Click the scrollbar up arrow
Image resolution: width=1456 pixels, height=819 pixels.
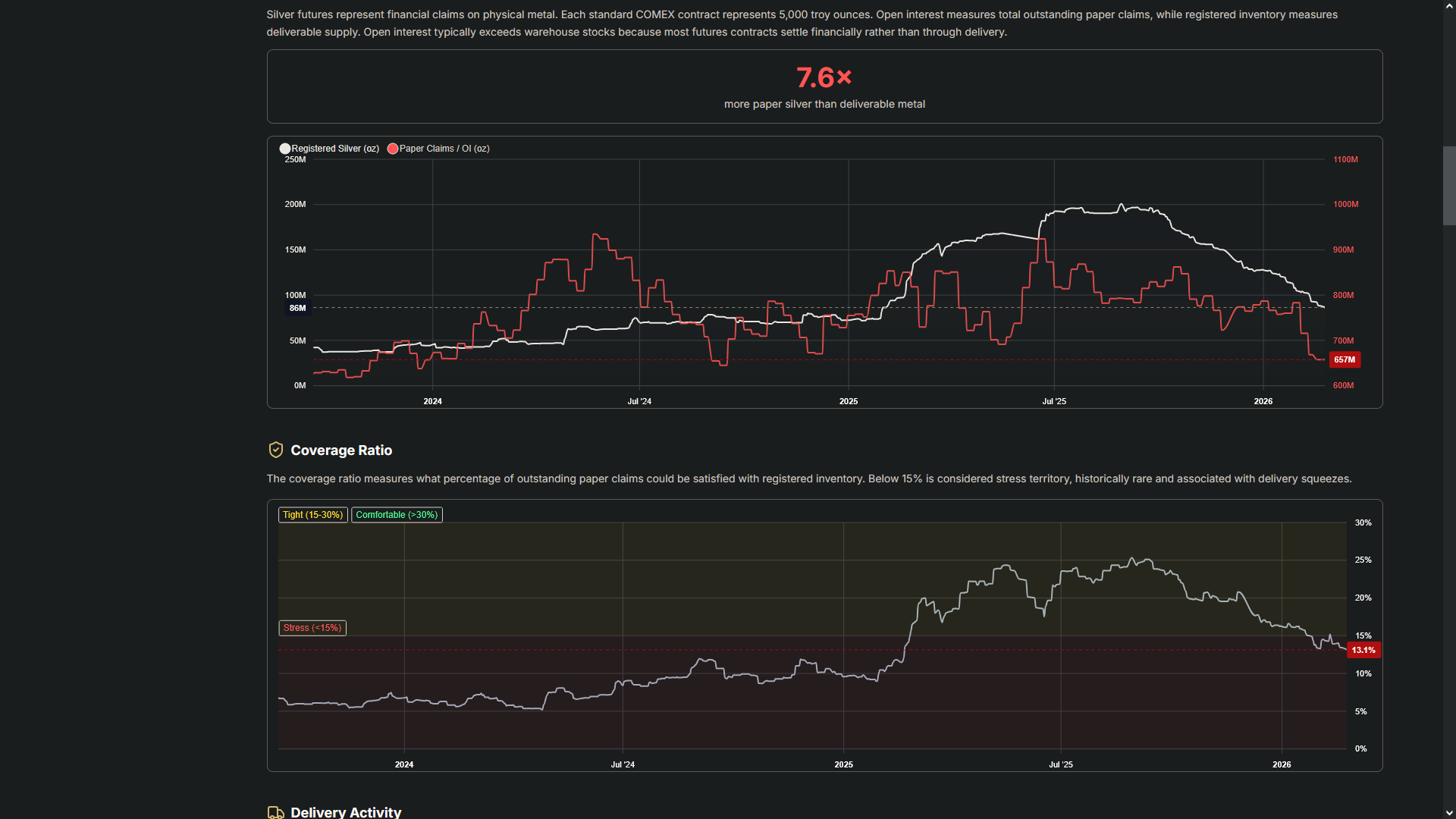1449,5
